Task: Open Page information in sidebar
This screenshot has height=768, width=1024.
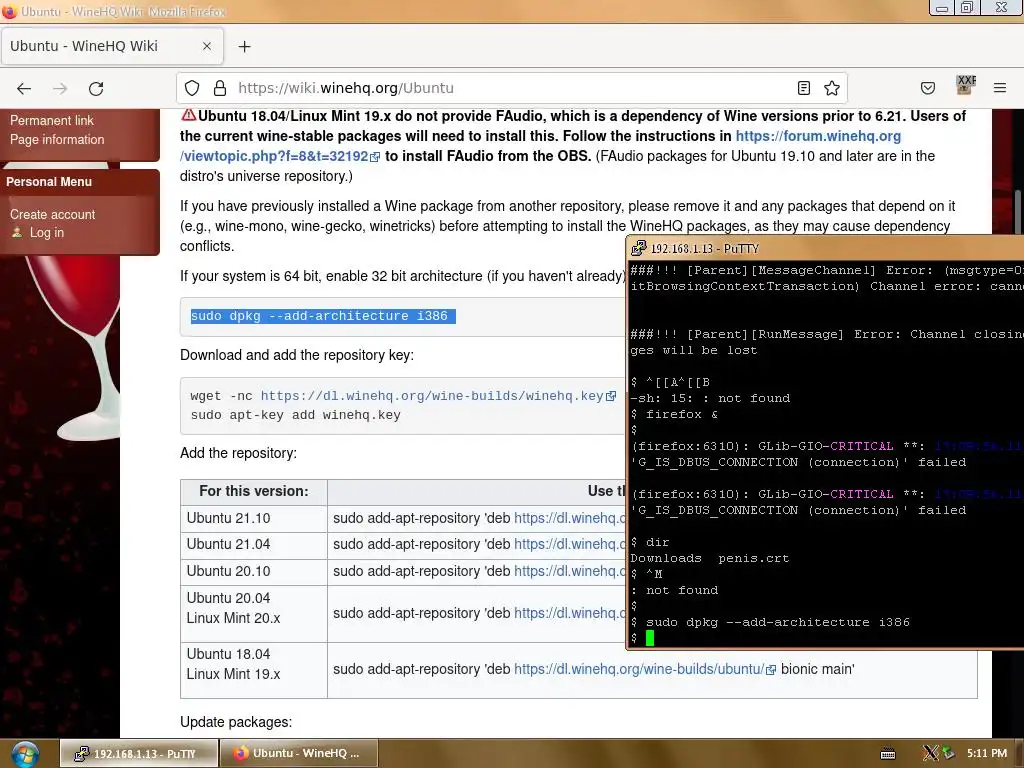Action: tap(57, 139)
